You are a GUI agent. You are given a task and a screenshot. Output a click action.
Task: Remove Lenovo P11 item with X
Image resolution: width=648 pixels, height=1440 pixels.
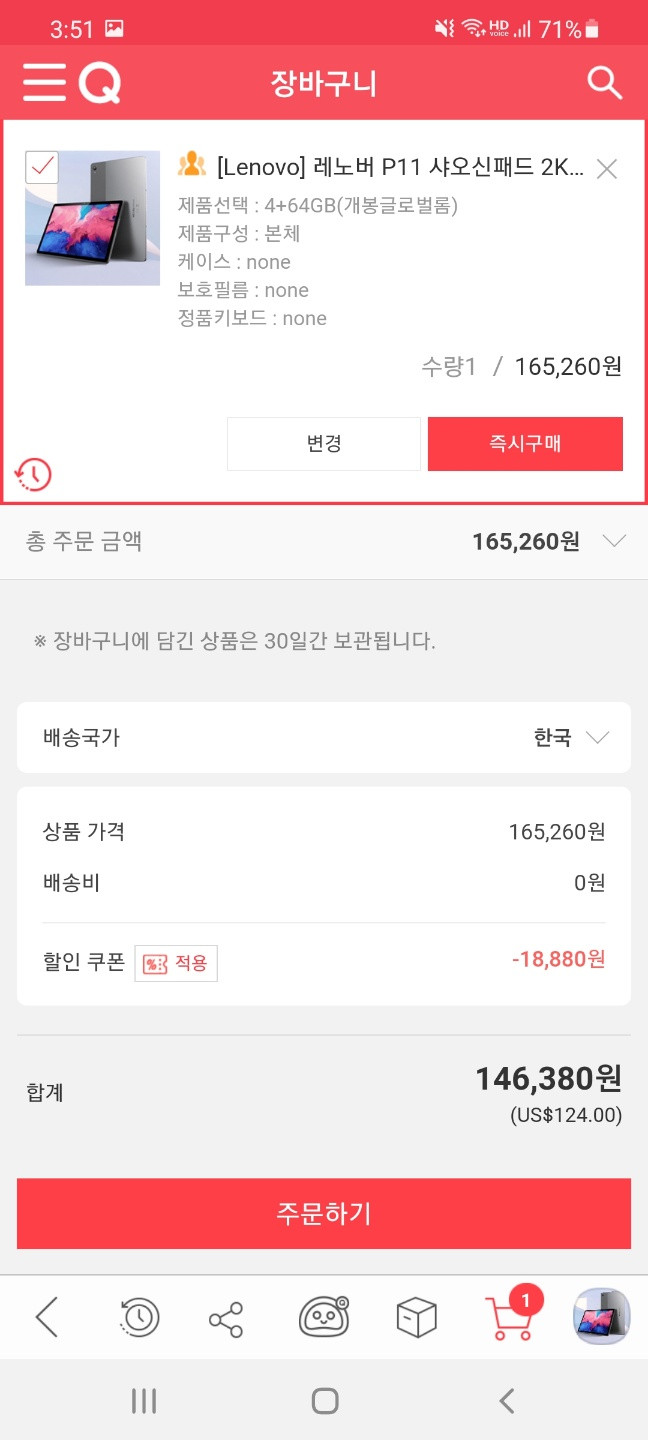pos(606,169)
